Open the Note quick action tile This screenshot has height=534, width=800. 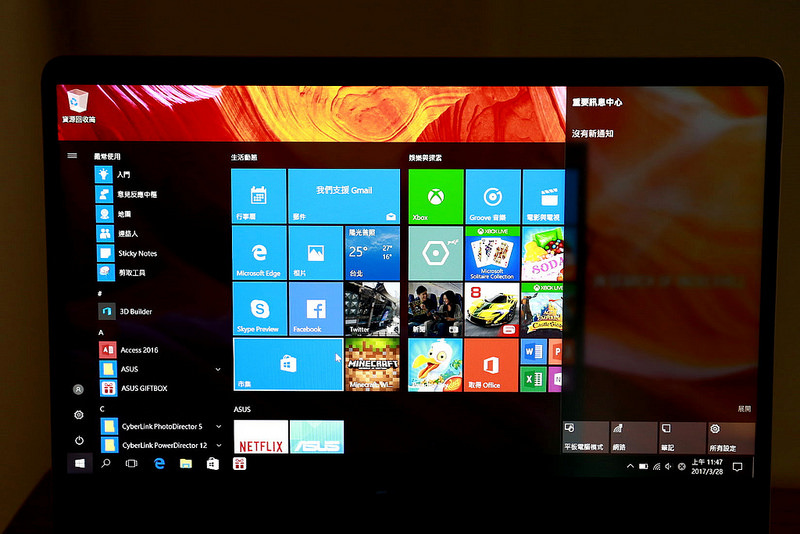pyautogui.click(x=682, y=438)
